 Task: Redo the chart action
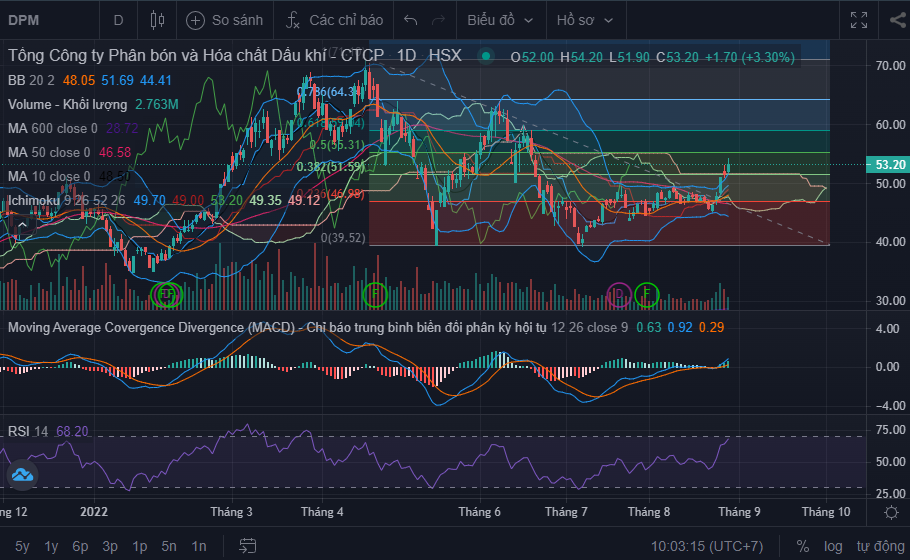point(438,20)
